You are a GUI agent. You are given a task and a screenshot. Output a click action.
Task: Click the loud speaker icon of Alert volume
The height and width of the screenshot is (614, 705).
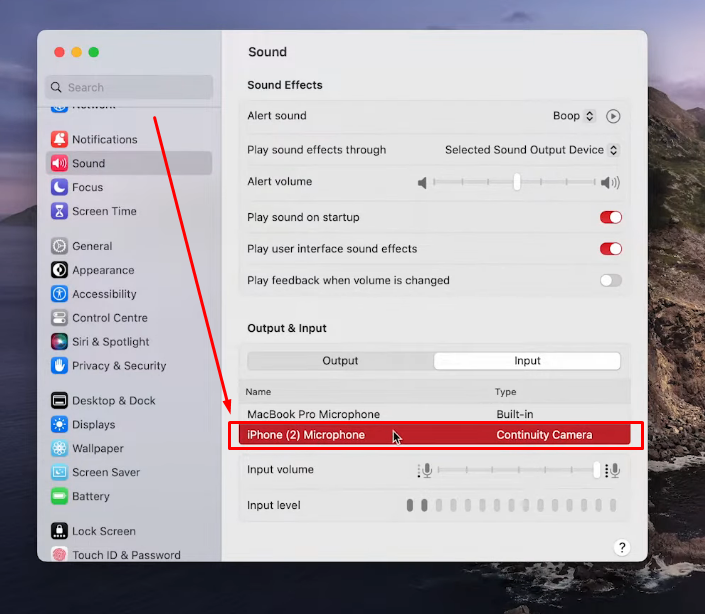610,182
